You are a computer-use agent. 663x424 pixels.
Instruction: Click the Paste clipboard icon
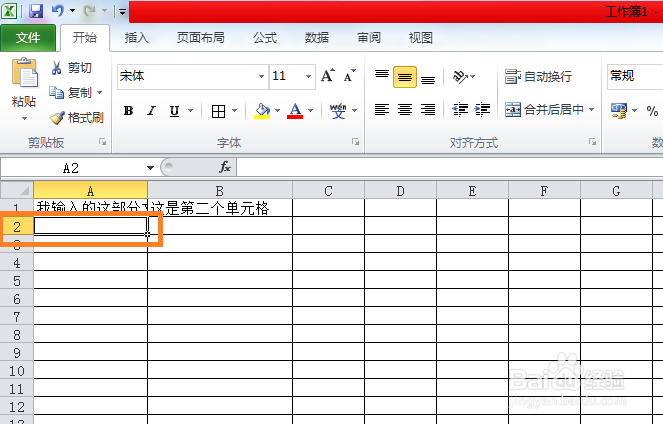[x=25, y=72]
